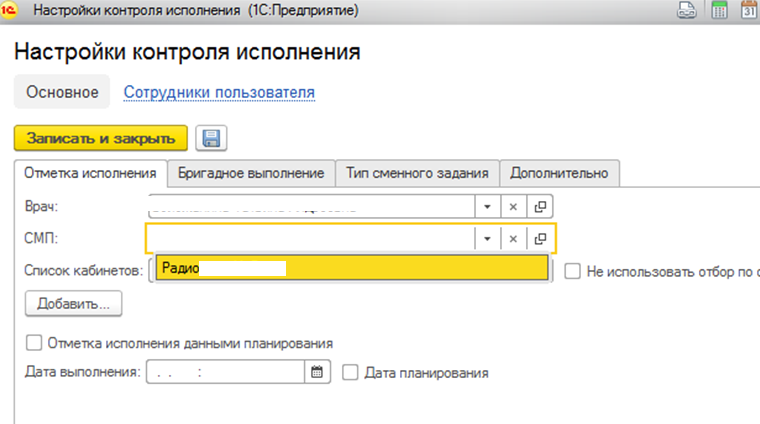The width and height of the screenshot is (760, 424).
Task: Click the floppy disk save icon
Action: tap(210, 138)
